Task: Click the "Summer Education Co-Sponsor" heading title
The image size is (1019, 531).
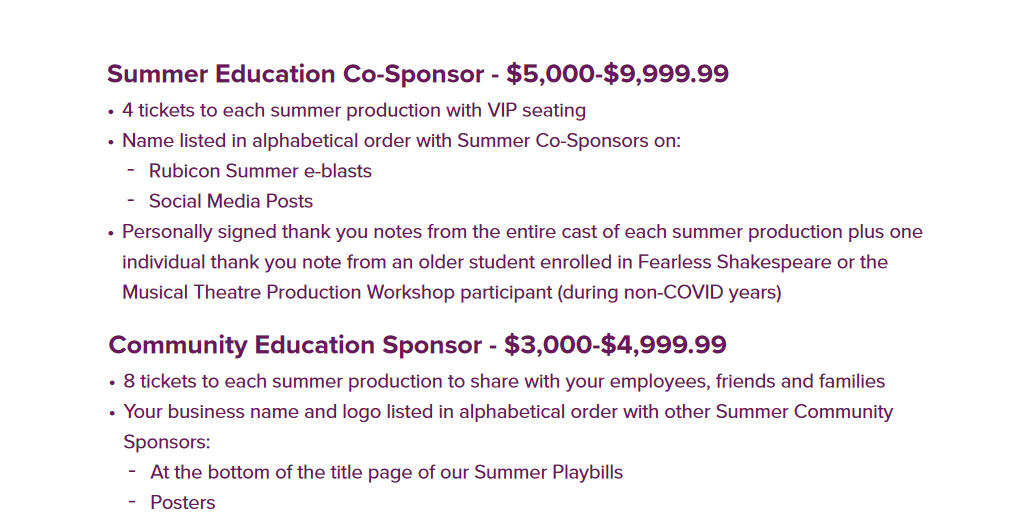Action: point(295,74)
